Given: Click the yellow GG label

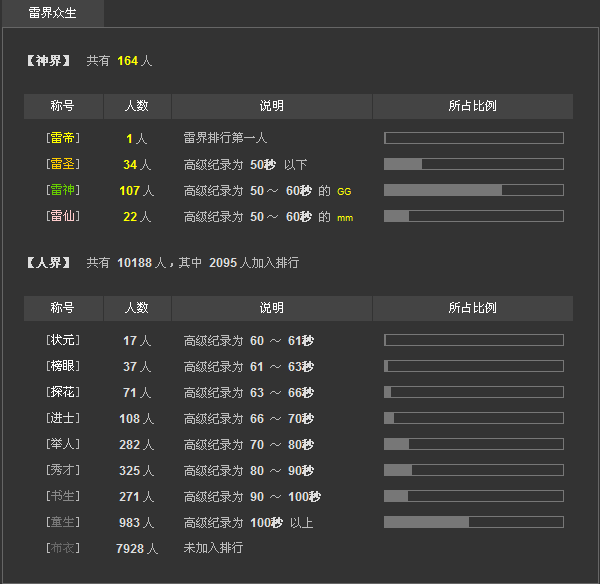Looking at the screenshot, I should tap(344, 191).
